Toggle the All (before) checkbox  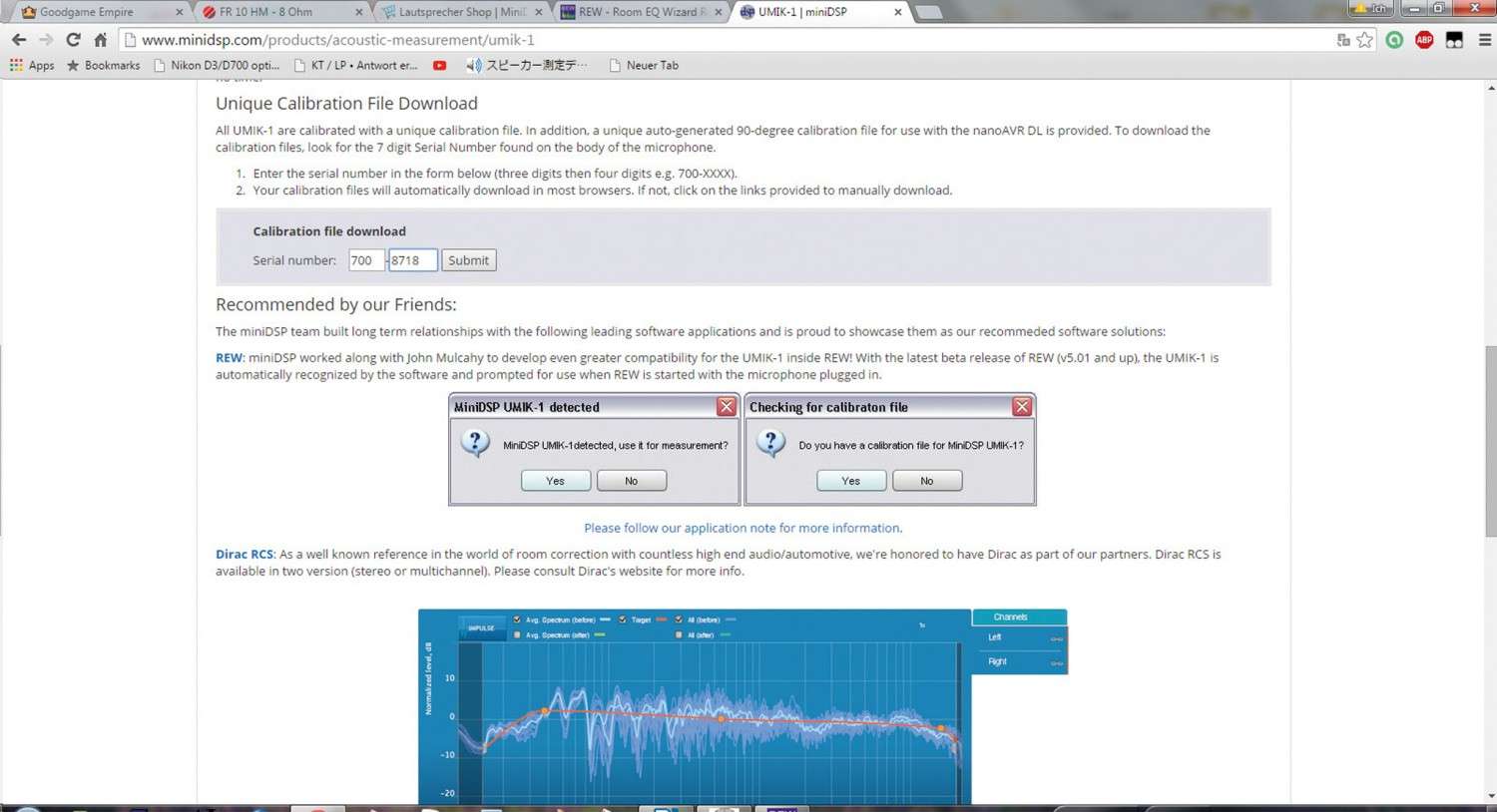pyautogui.click(x=679, y=619)
